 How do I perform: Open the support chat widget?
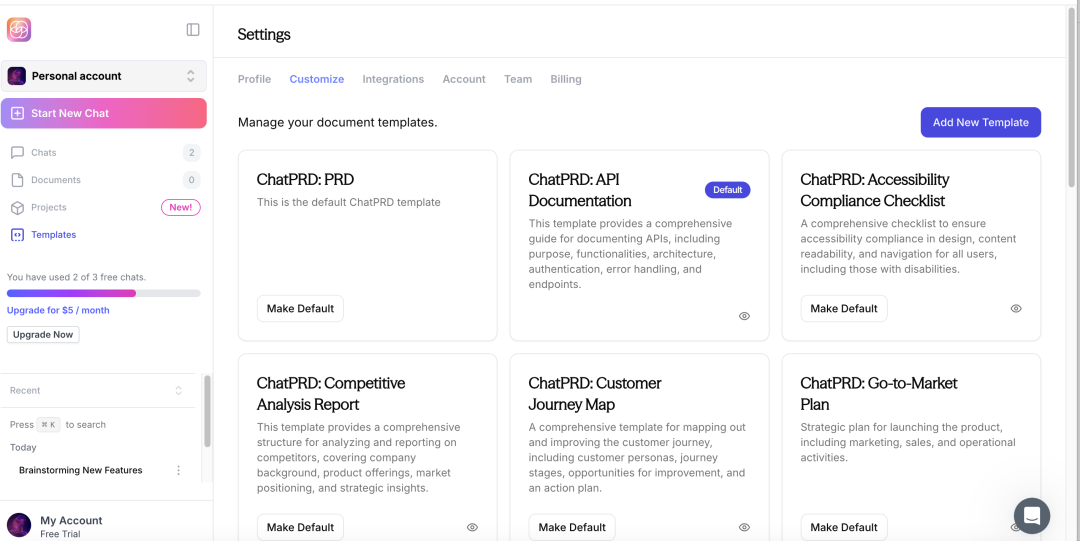coord(1032,516)
